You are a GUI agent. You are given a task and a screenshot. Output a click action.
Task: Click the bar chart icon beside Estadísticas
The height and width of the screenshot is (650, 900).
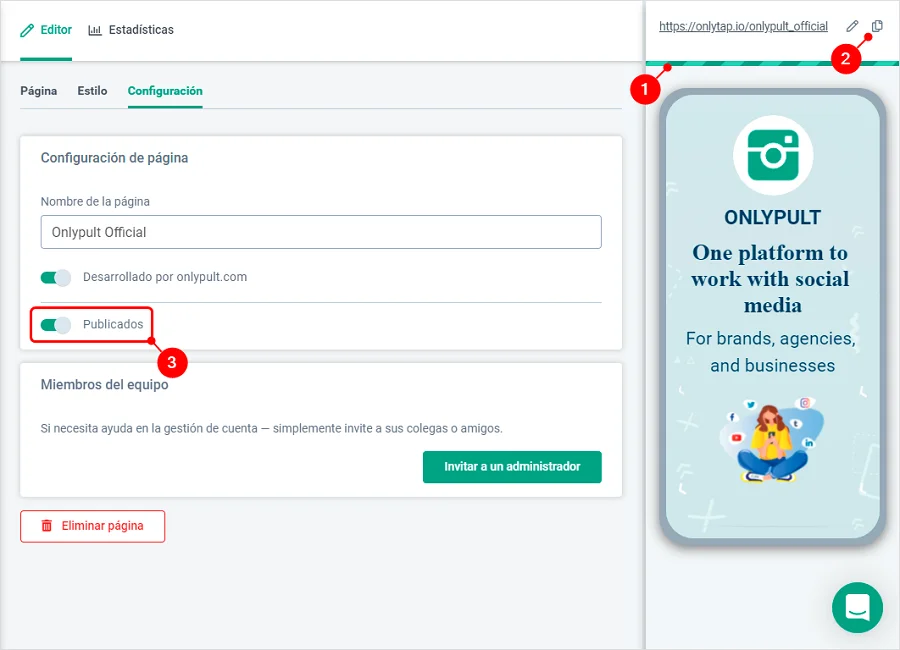pyautogui.click(x=95, y=30)
